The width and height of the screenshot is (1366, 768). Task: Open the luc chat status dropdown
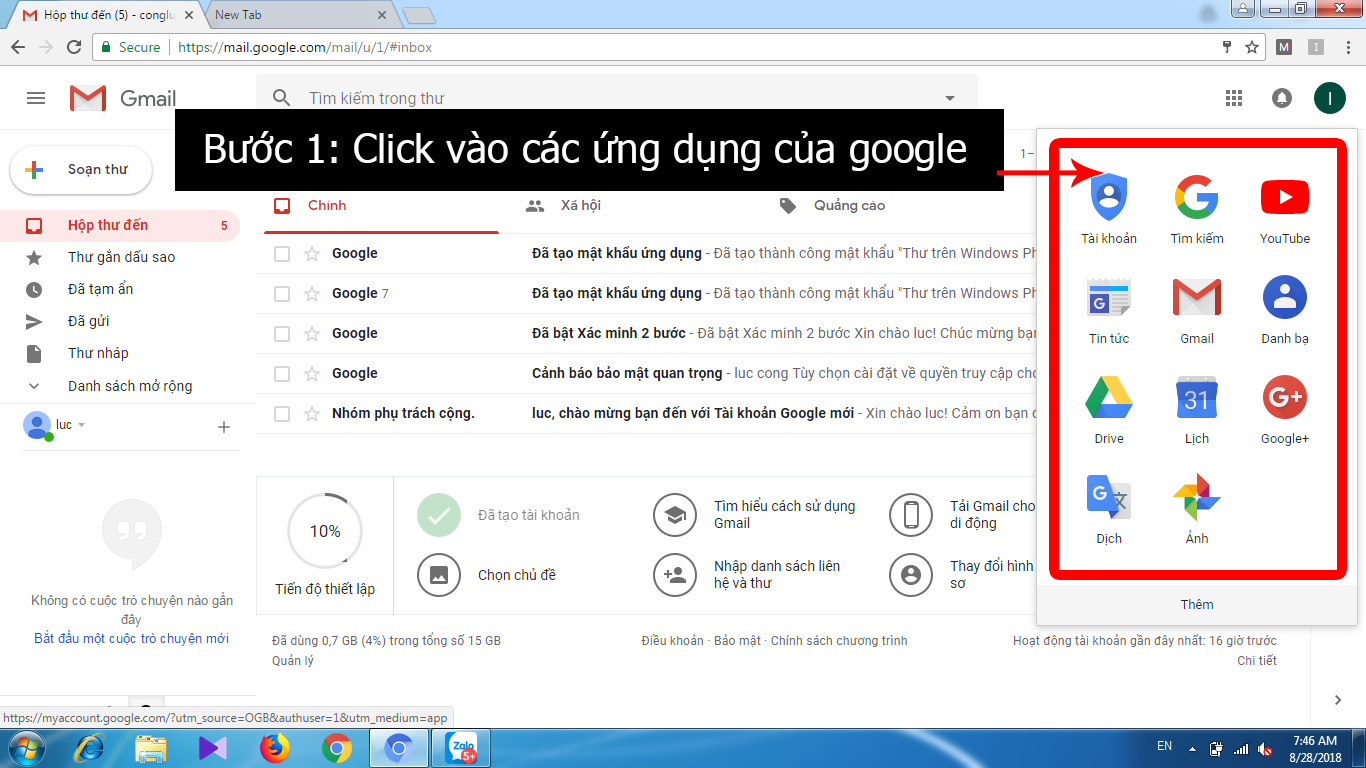[81, 425]
